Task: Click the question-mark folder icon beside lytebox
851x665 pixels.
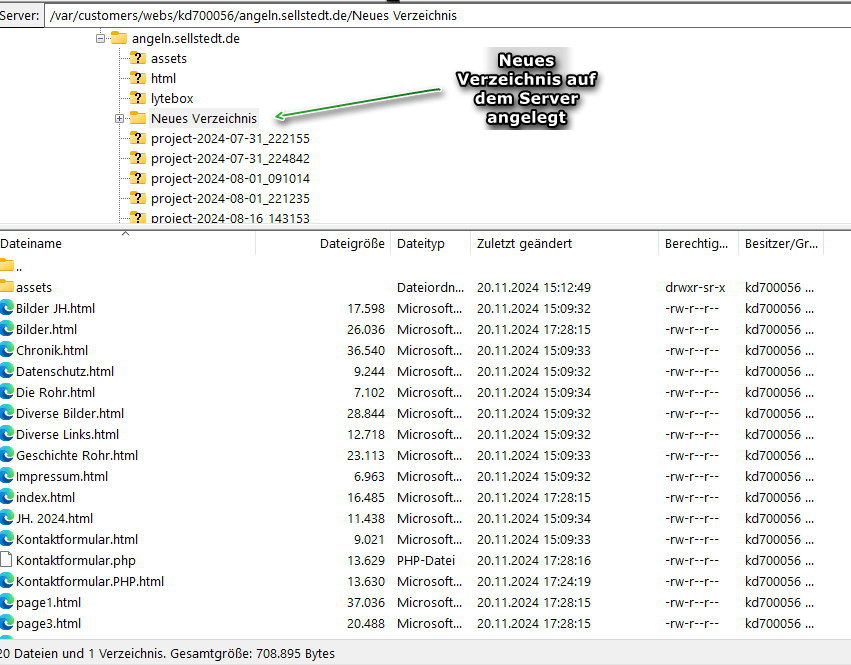Action: pos(138,98)
